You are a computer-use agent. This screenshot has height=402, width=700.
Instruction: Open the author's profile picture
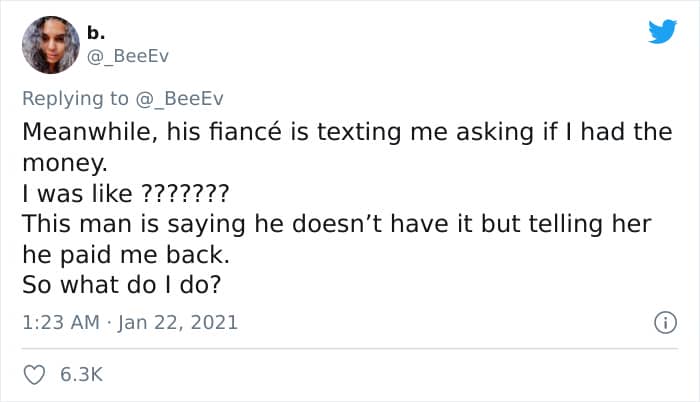50,44
